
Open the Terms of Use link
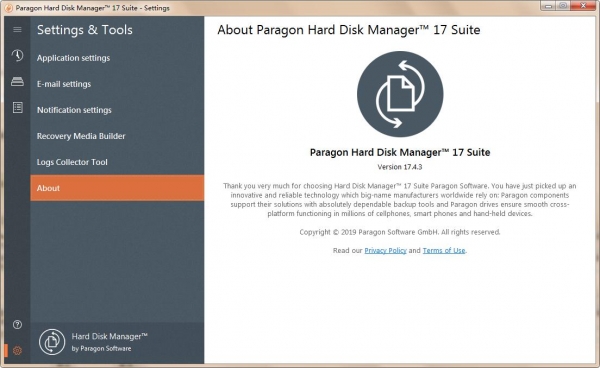pyautogui.click(x=444, y=251)
